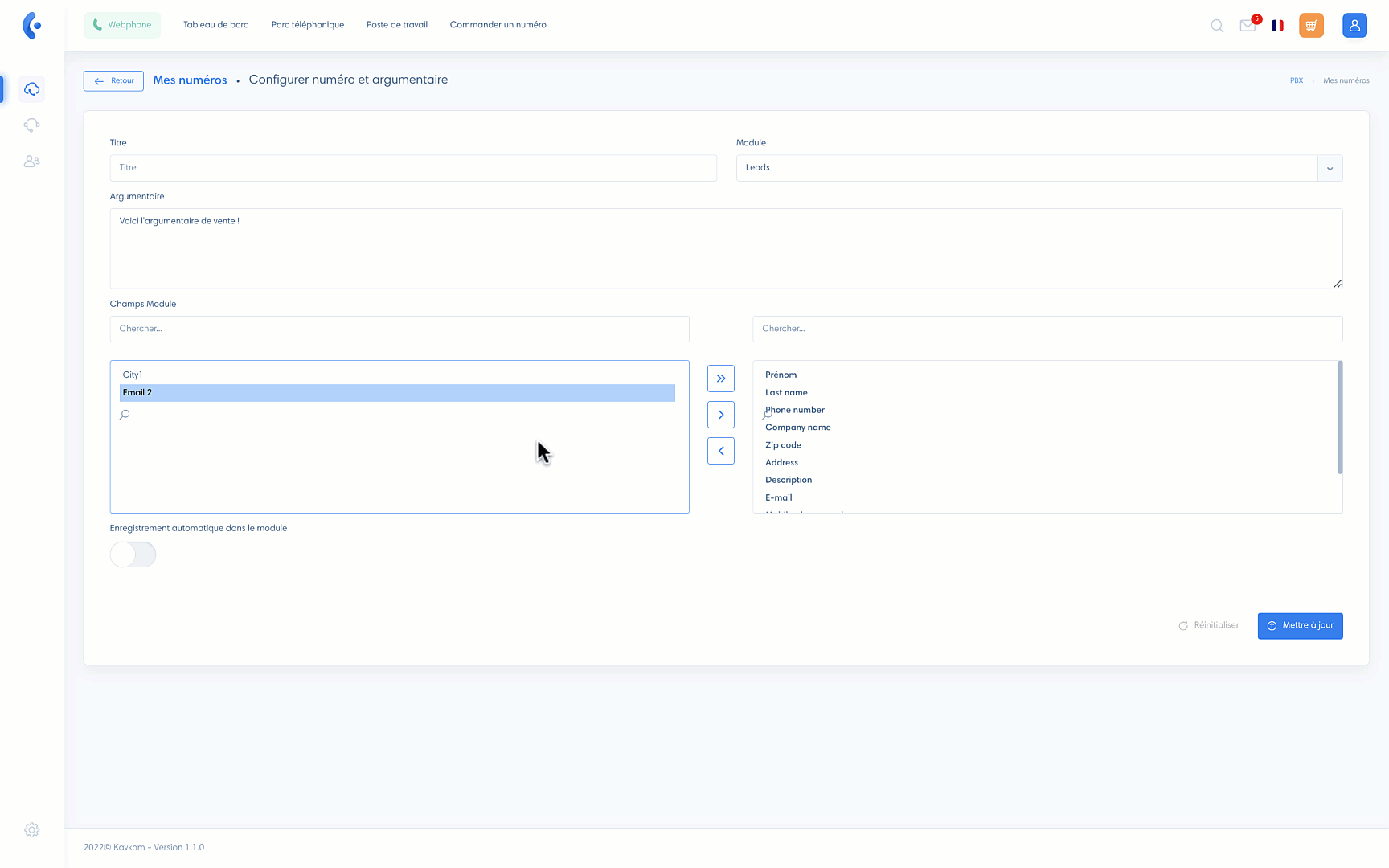
Task: Open the cloud PBX sidebar icon
Action: pyautogui.click(x=32, y=89)
